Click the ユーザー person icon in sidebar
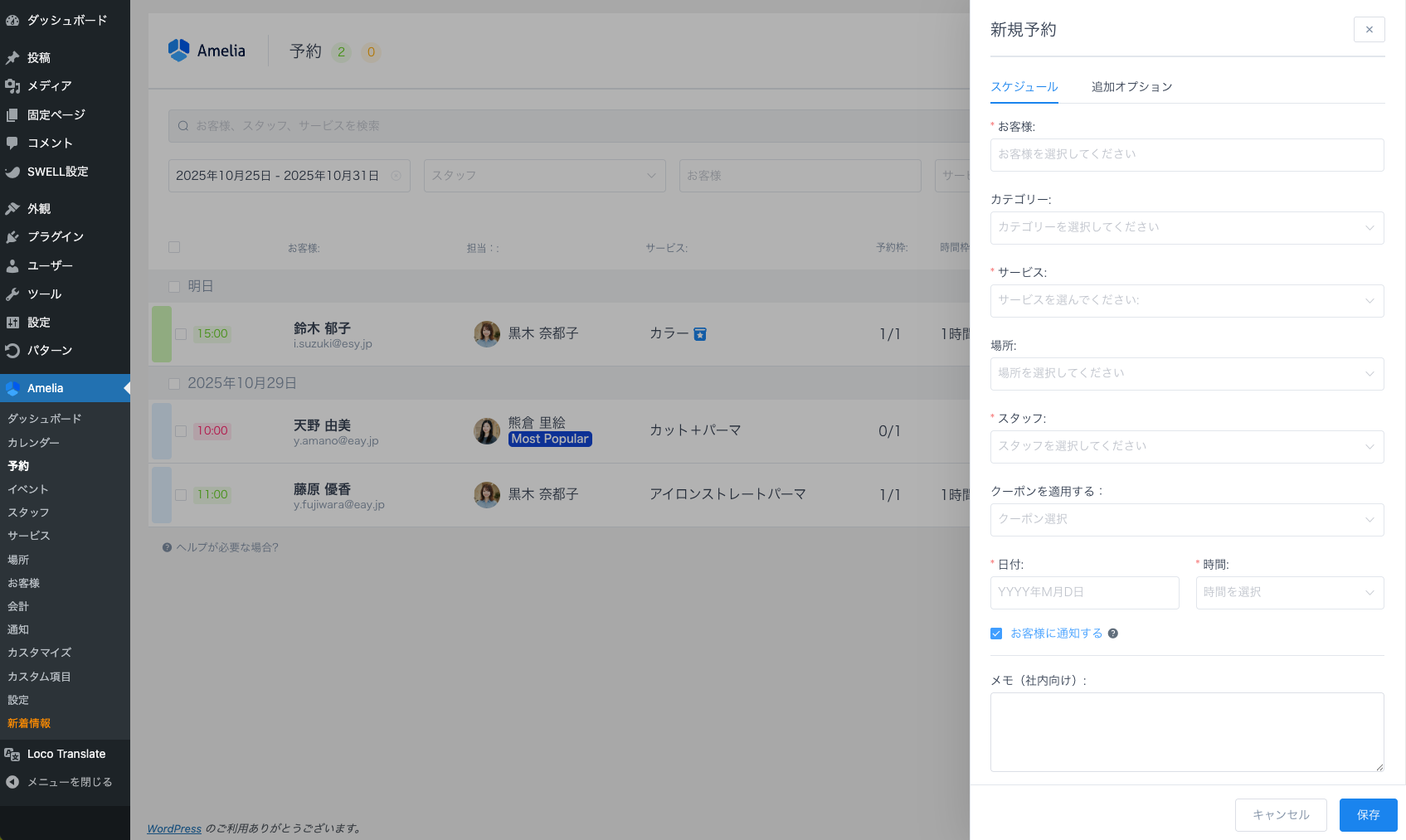This screenshot has width=1406, height=840. 12,266
